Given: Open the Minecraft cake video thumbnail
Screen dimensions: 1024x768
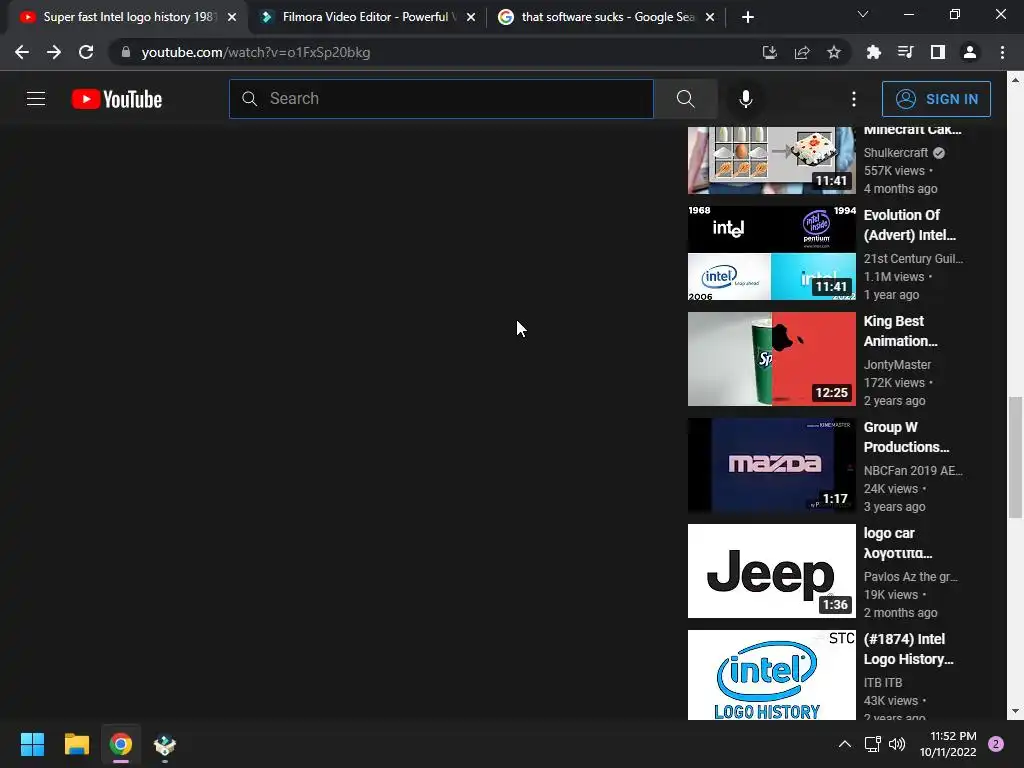Looking at the screenshot, I should pos(771,160).
